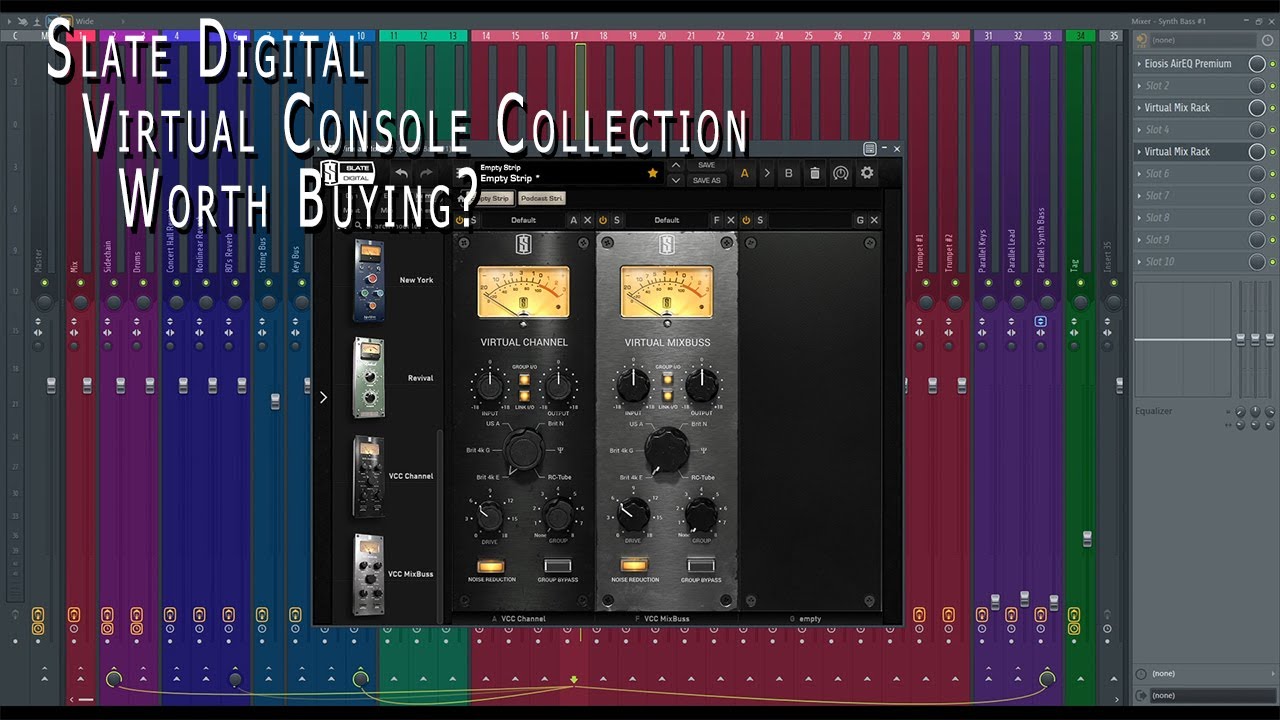Image resolution: width=1280 pixels, height=720 pixels.
Task: Open Slot 2 arrow menu in mixer
Action: click(1139, 86)
